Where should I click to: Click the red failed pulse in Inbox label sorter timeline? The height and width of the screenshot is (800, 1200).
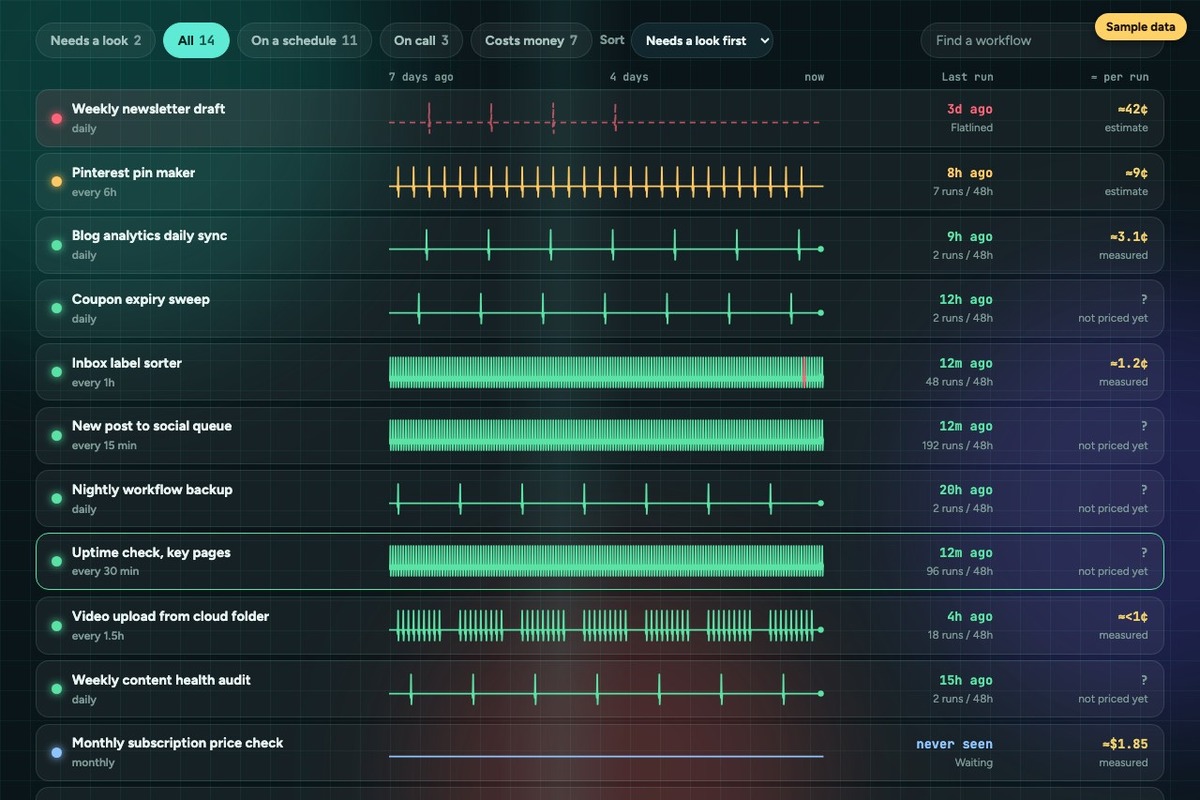(x=804, y=372)
